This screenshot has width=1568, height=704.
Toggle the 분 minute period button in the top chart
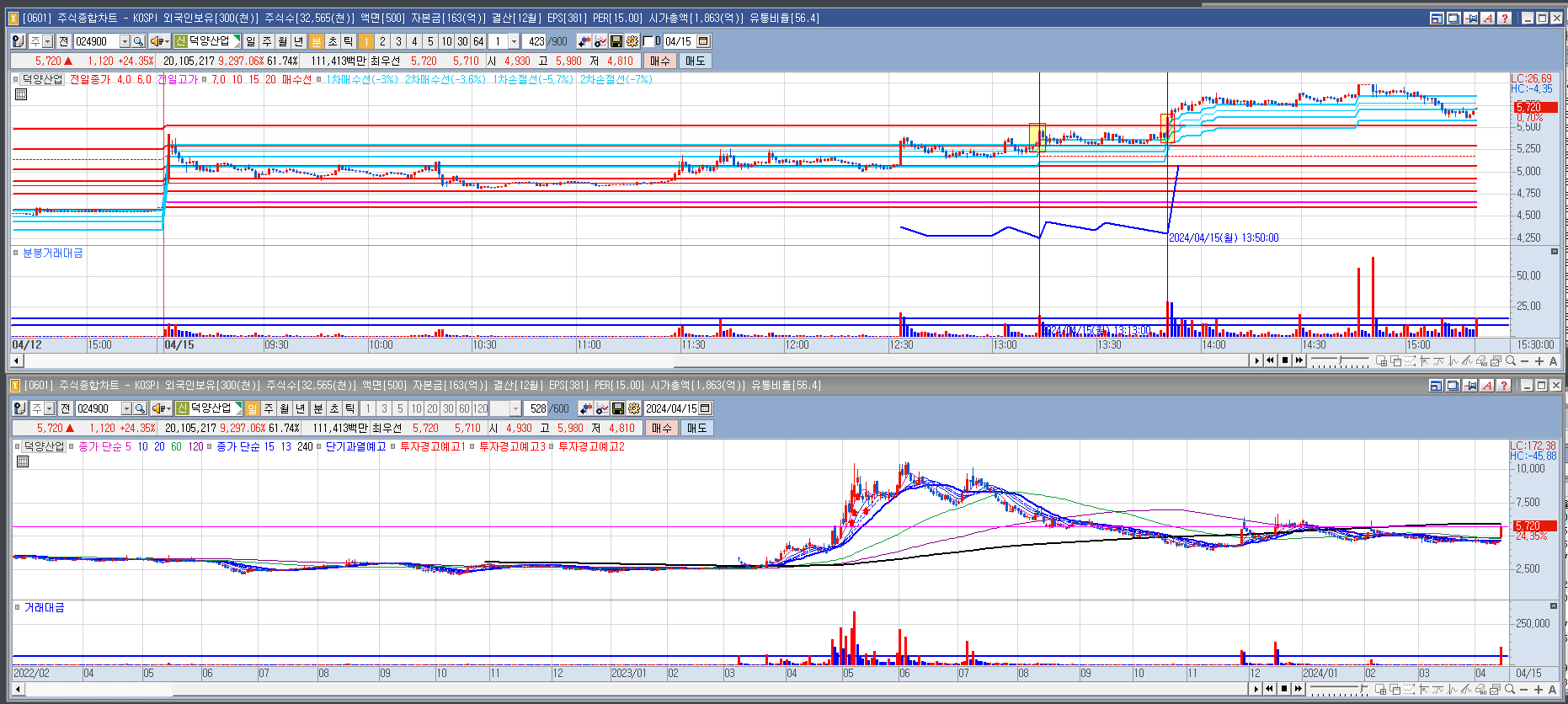[317, 41]
